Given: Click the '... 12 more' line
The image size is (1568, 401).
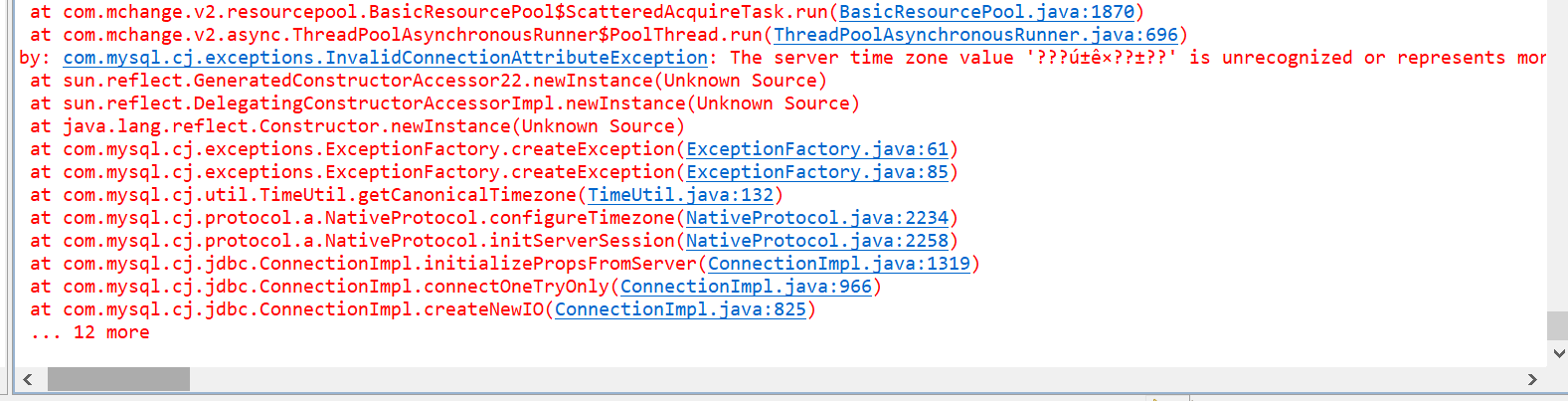Looking at the screenshot, I should click(x=89, y=332).
